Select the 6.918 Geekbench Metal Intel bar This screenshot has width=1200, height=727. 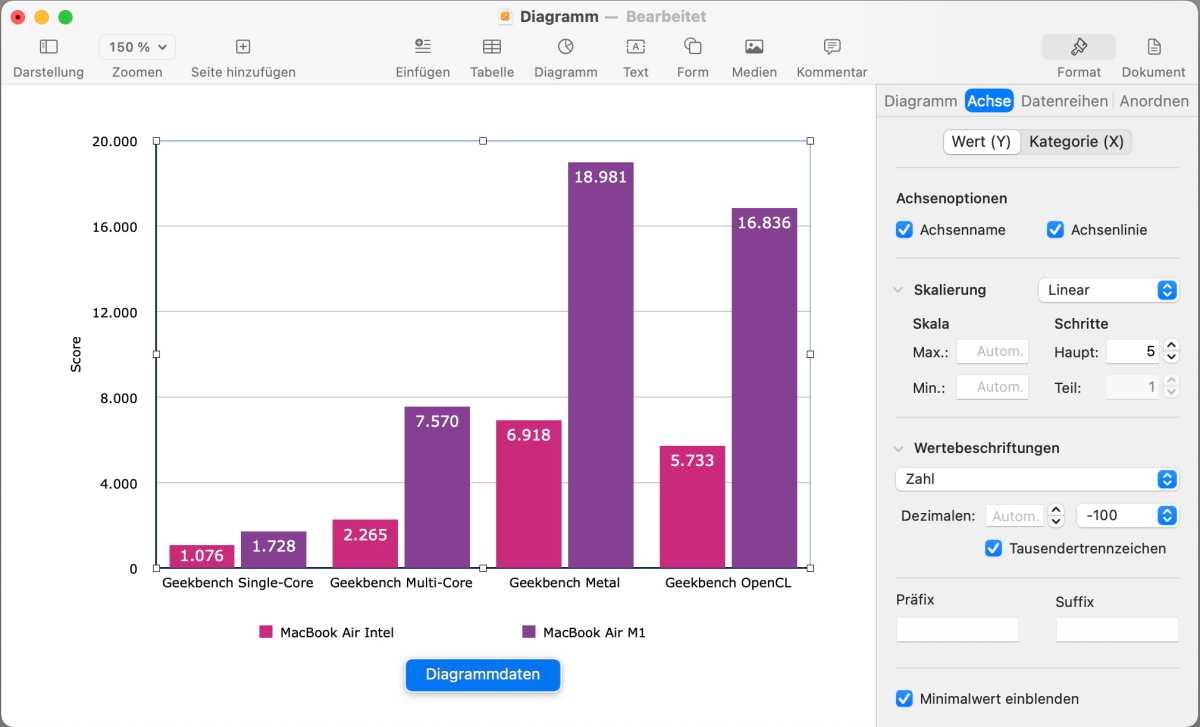click(529, 494)
